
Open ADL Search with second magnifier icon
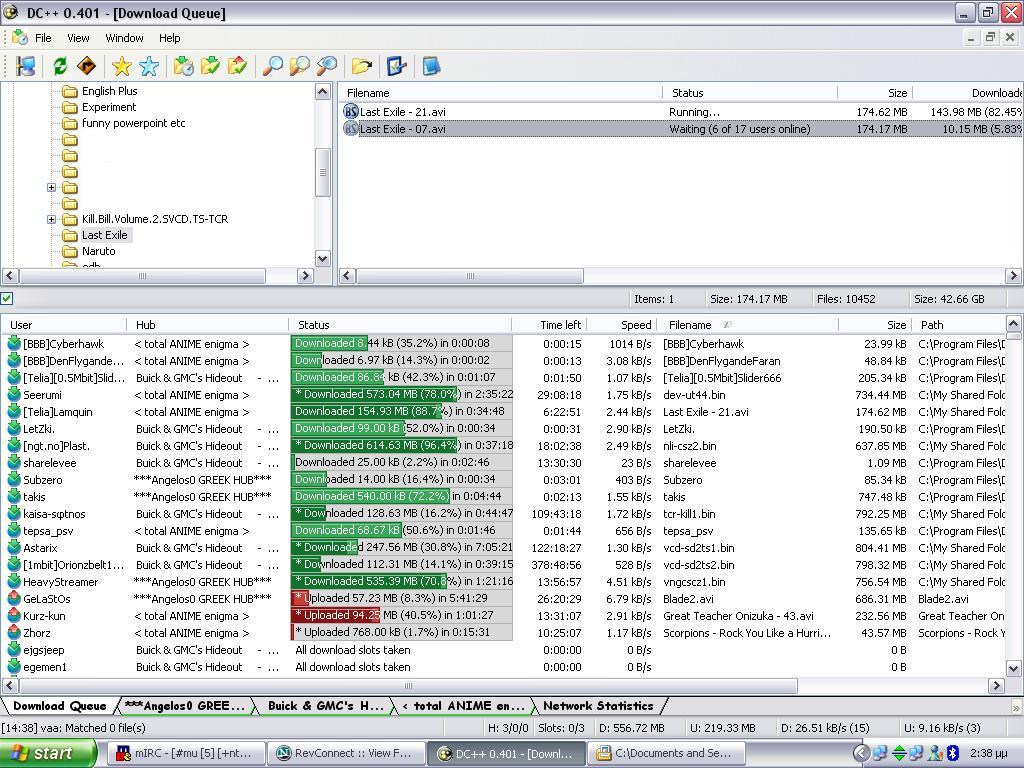[299, 66]
